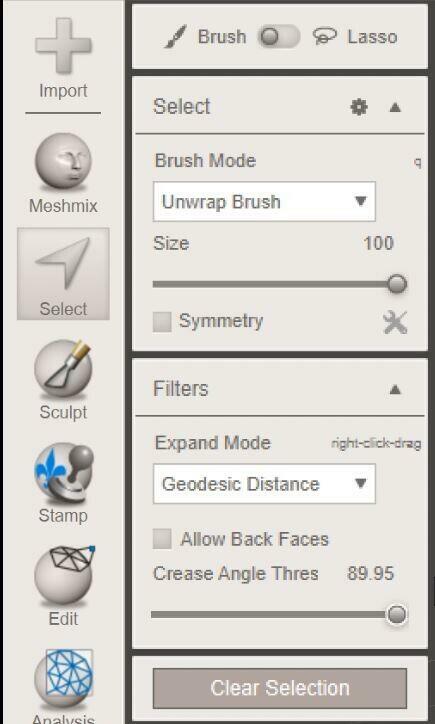The image size is (435, 724).
Task: Enable the Symmetry checkbox
Action: 162,322
